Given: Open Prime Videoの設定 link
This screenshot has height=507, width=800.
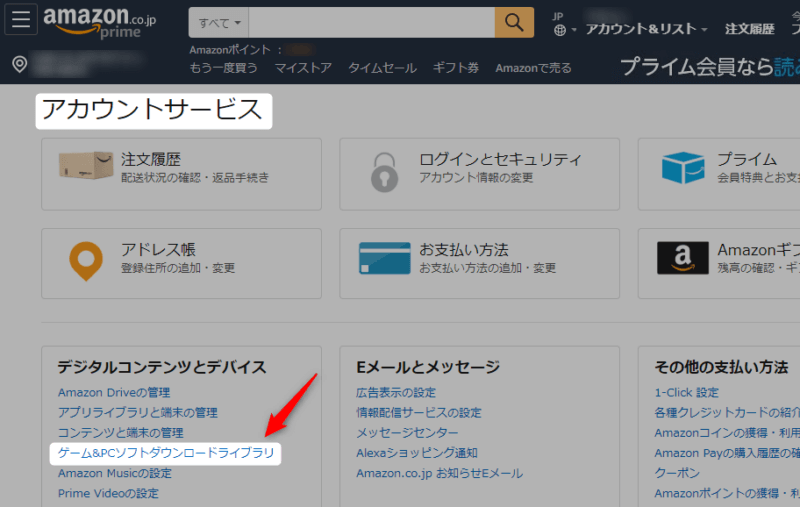Looking at the screenshot, I should [x=108, y=493].
